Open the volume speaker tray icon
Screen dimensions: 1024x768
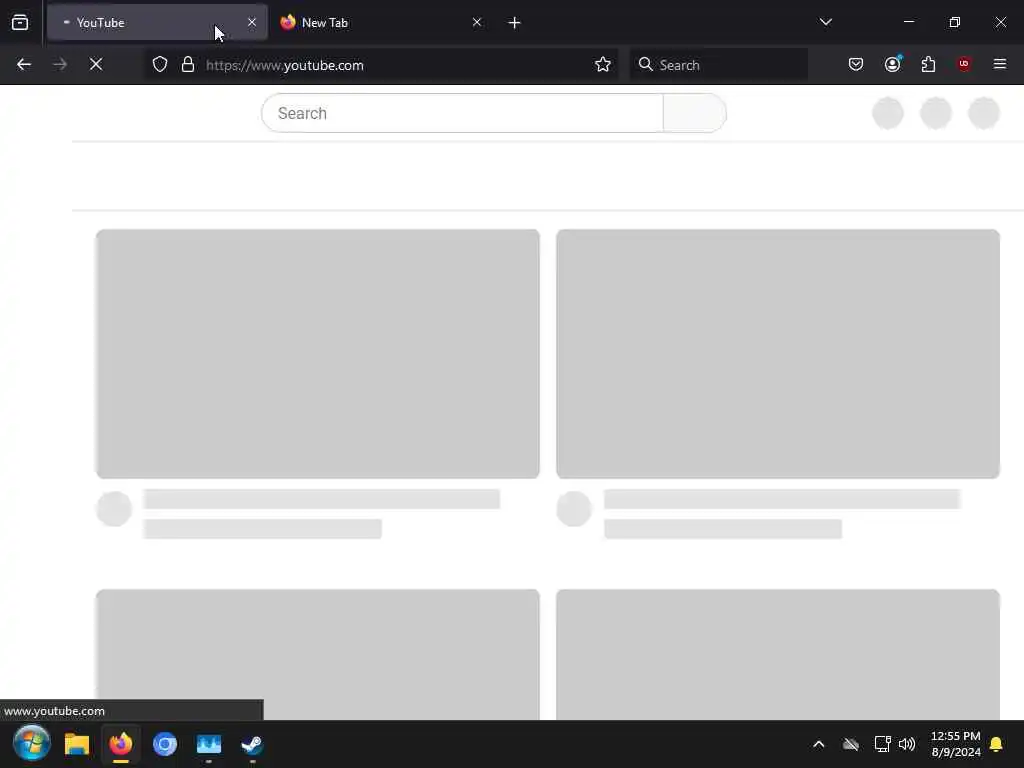(906, 744)
